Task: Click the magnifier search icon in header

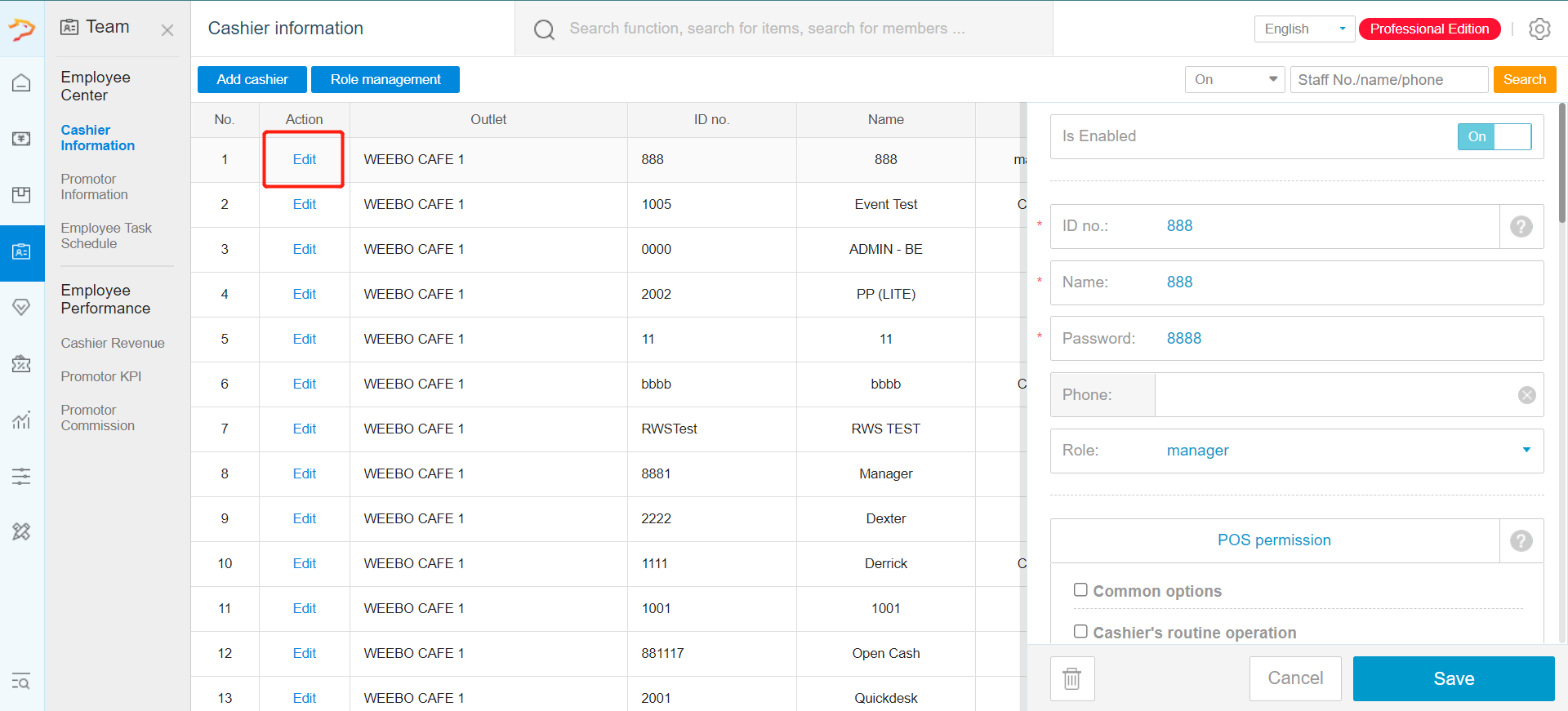Action: pyautogui.click(x=544, y=30)
